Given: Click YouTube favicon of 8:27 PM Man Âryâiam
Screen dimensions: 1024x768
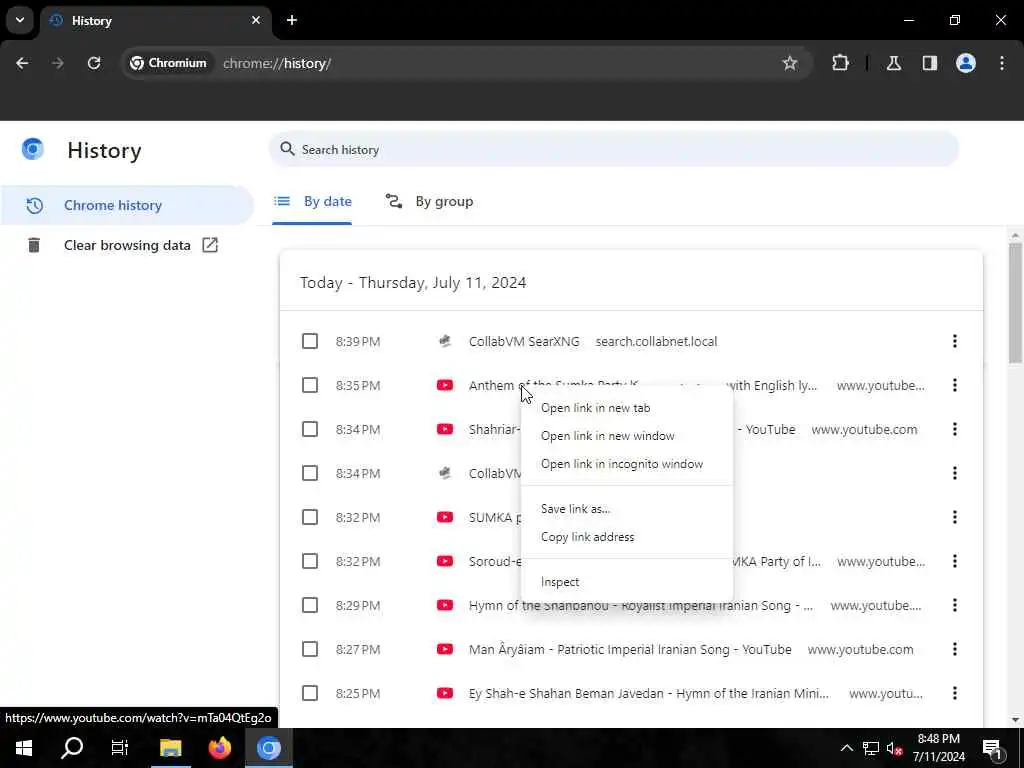Looking at the screenshot, I should coord(445,649).
